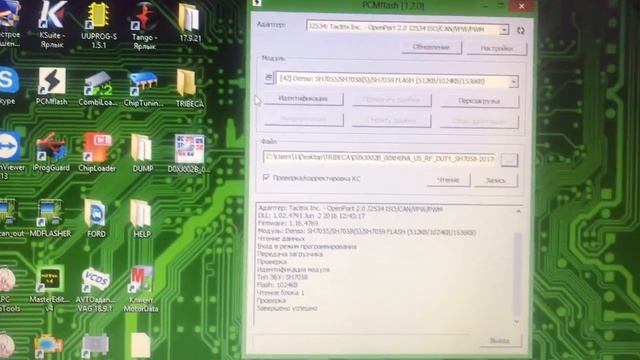Image resolution: width=640 pixels, height=360 pixels.
Task: Click the log scrollbar down arrow
Action: click(517, 322)
